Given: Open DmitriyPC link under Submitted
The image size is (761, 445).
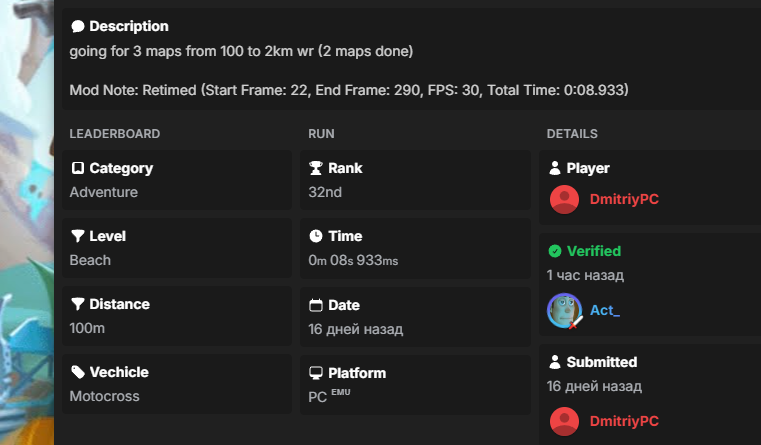Looking at the screenshot, I should click(x=624, y=421).
